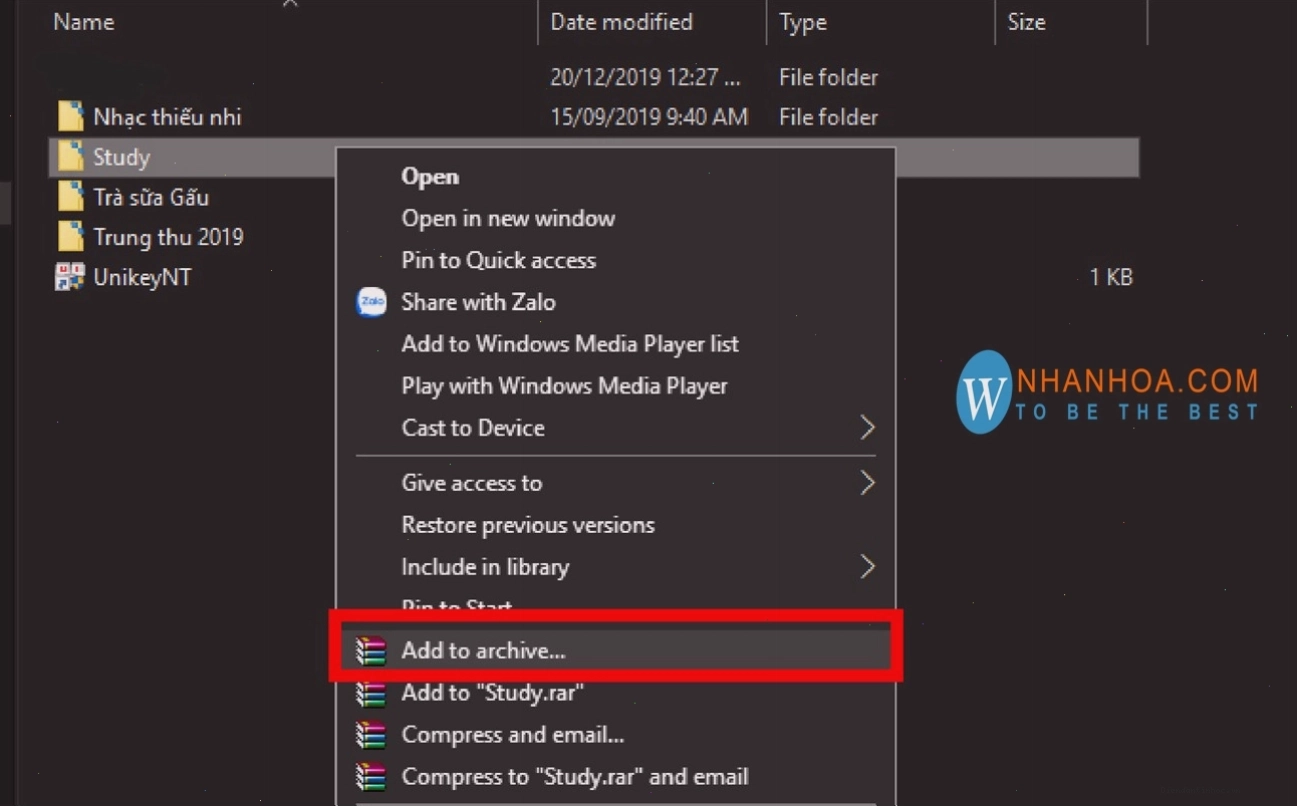This screenshot has width=1297, height=807.
Task: Select Add to Windows Media Player list
Action: pyautogui.click(x=570, y=344)
